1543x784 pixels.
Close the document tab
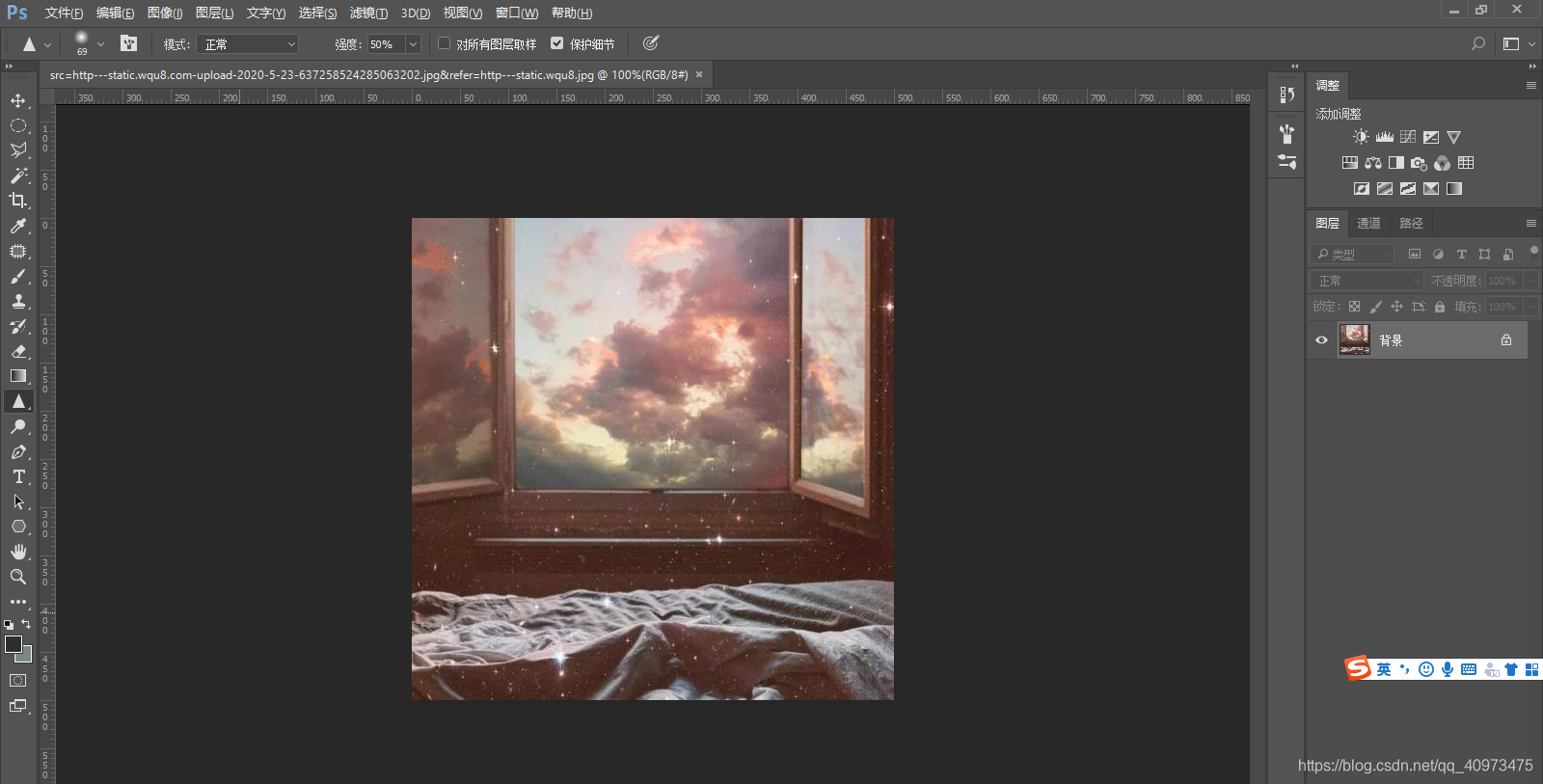coord(699,74)
